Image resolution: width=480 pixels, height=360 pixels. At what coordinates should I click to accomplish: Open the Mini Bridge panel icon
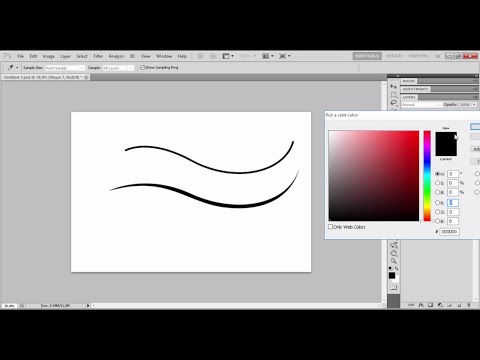point(213,56)
